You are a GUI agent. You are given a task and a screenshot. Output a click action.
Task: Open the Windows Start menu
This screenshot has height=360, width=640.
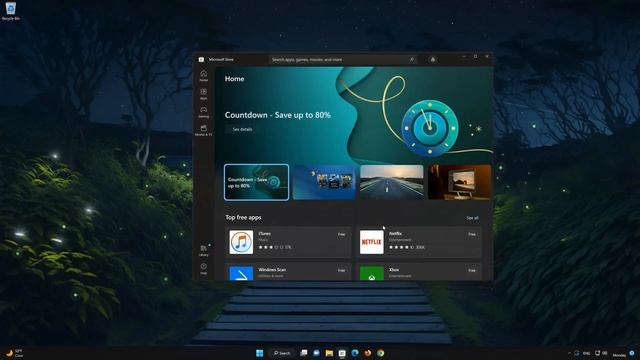[260, 353]
